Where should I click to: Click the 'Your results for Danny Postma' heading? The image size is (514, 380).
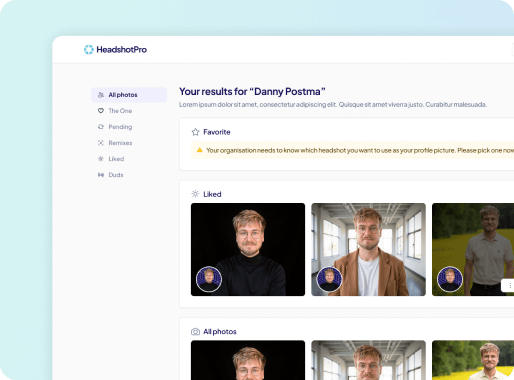click(252, 91)
